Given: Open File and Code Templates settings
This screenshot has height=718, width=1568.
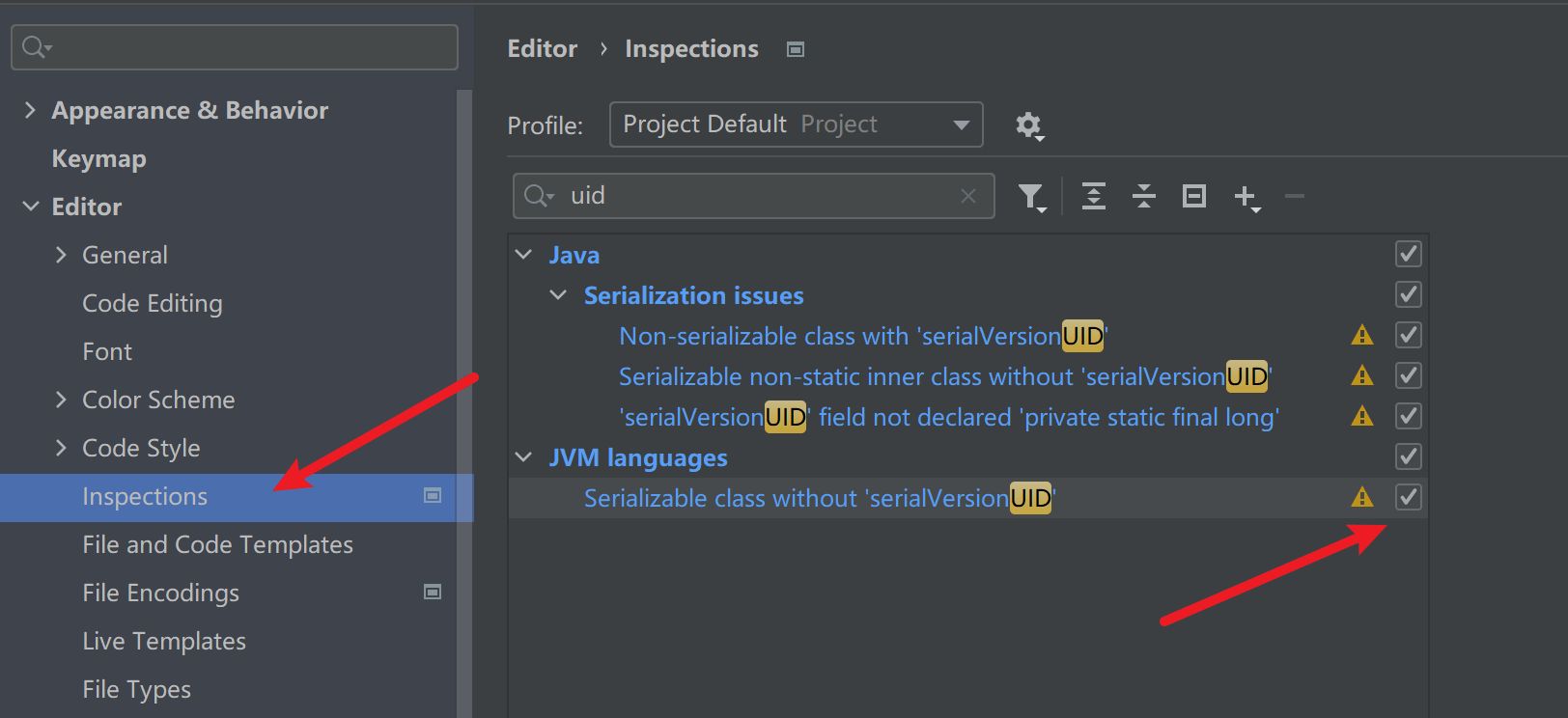Looking at the screenshot, I should tap(217, 544).
